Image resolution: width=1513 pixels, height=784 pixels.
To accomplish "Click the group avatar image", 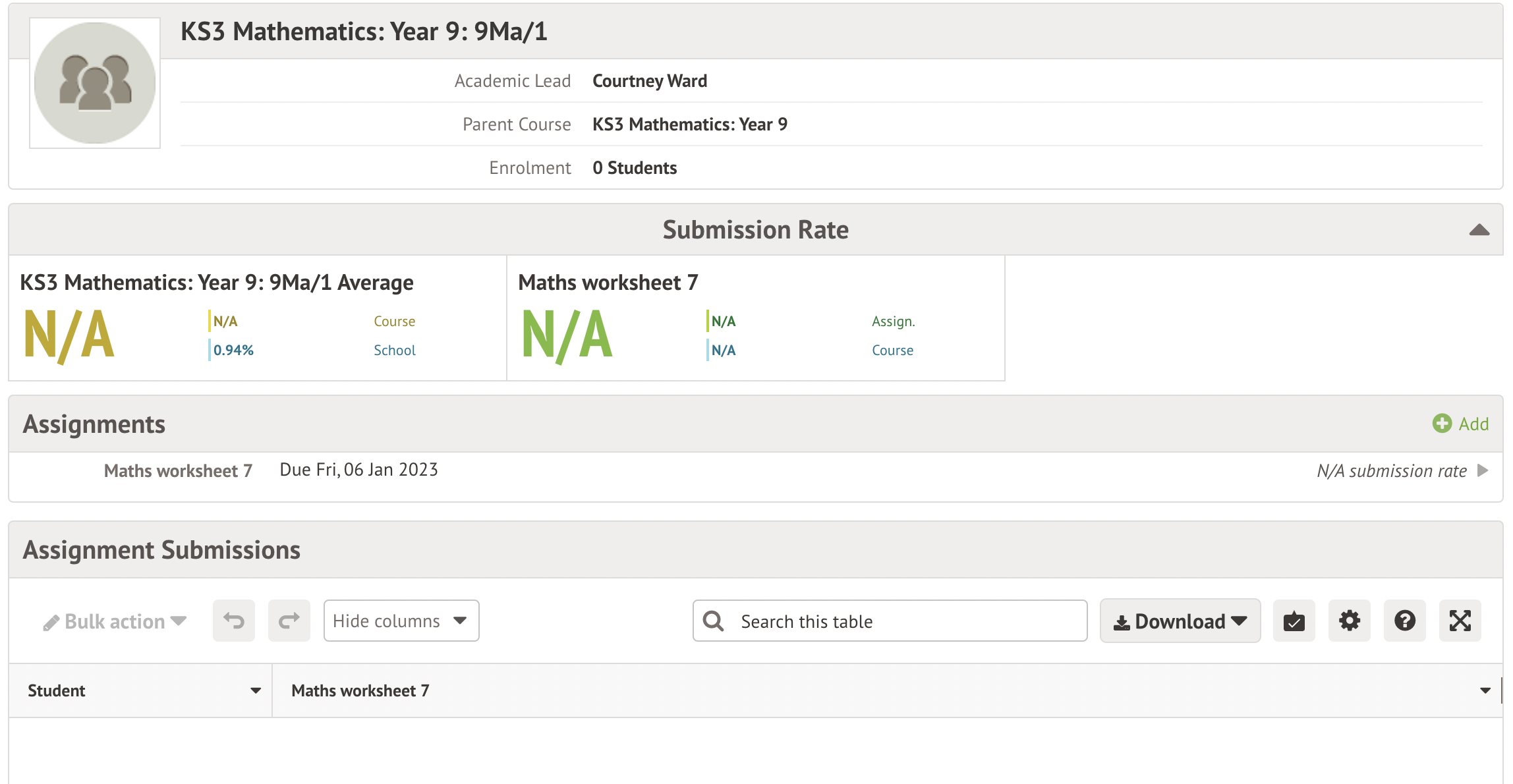I will pos(95,83).
